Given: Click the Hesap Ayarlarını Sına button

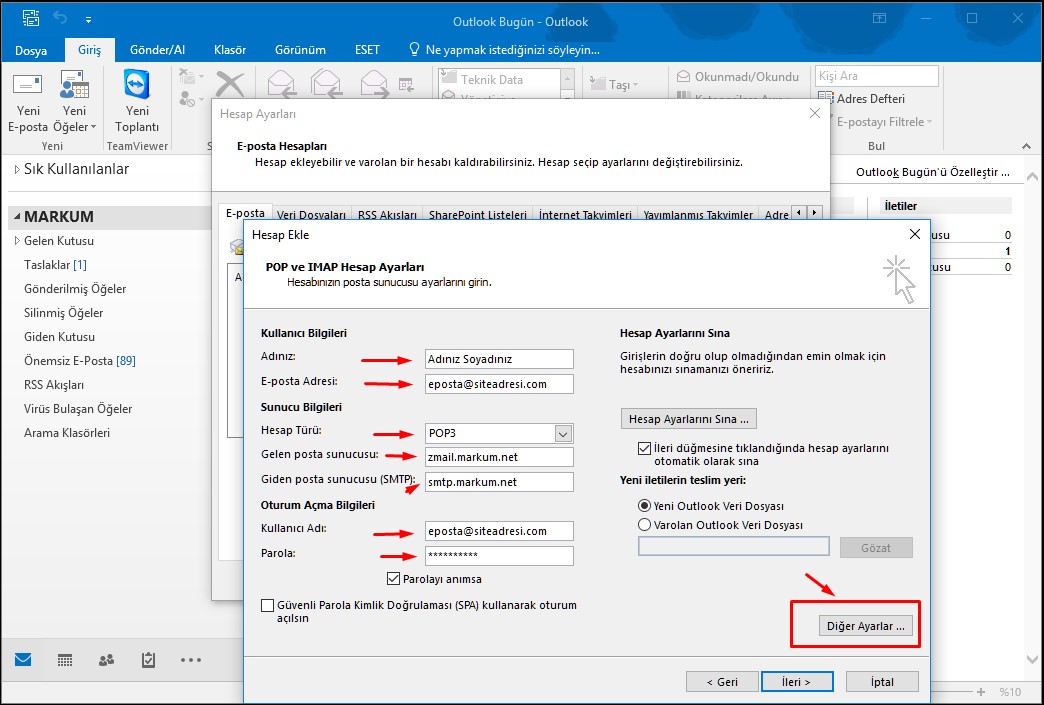Looking at the screenshot, I should (688, 419).
